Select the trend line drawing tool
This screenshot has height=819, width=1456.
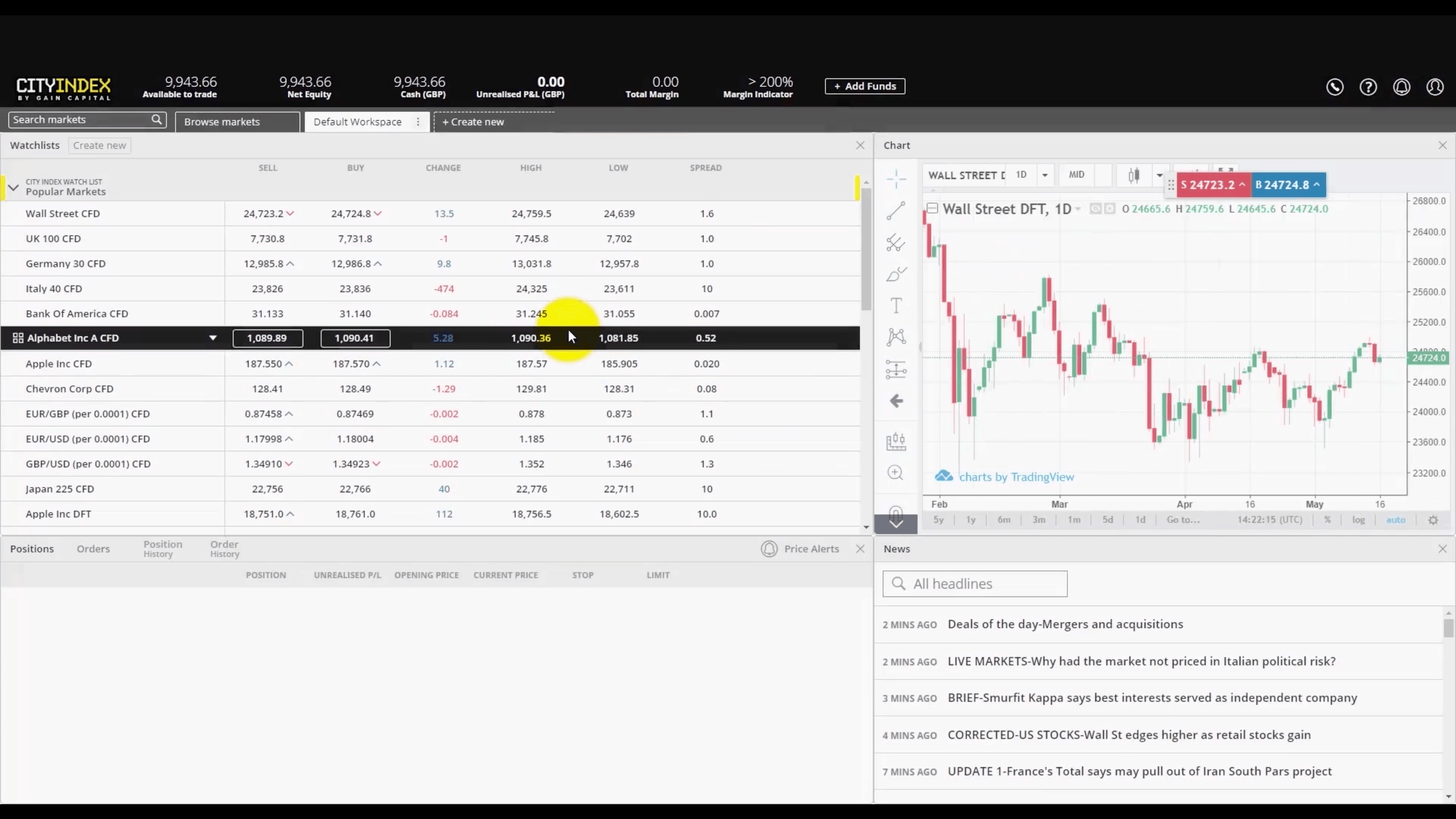pos(895,211)
